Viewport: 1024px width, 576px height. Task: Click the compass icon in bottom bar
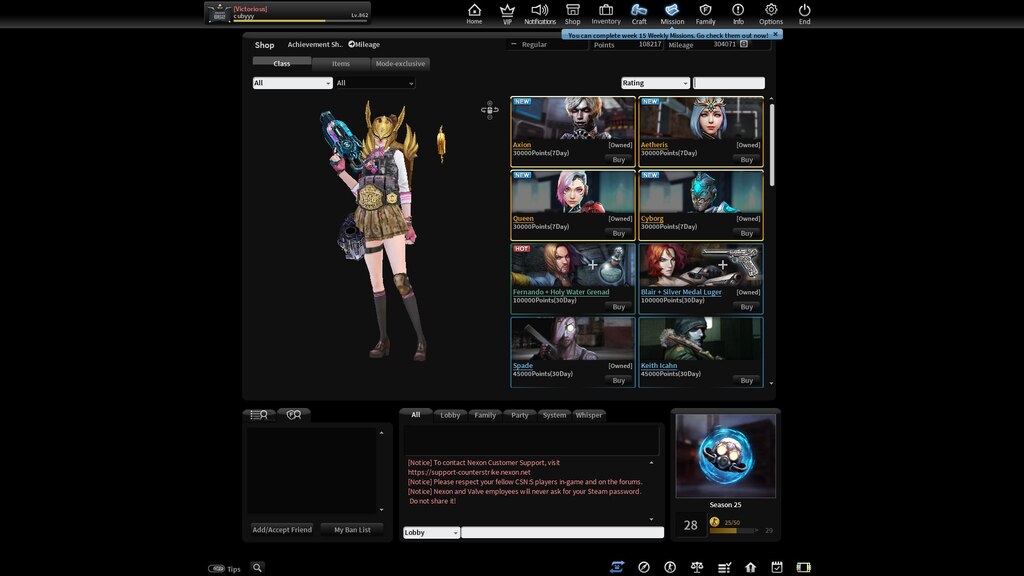point(644,567)
